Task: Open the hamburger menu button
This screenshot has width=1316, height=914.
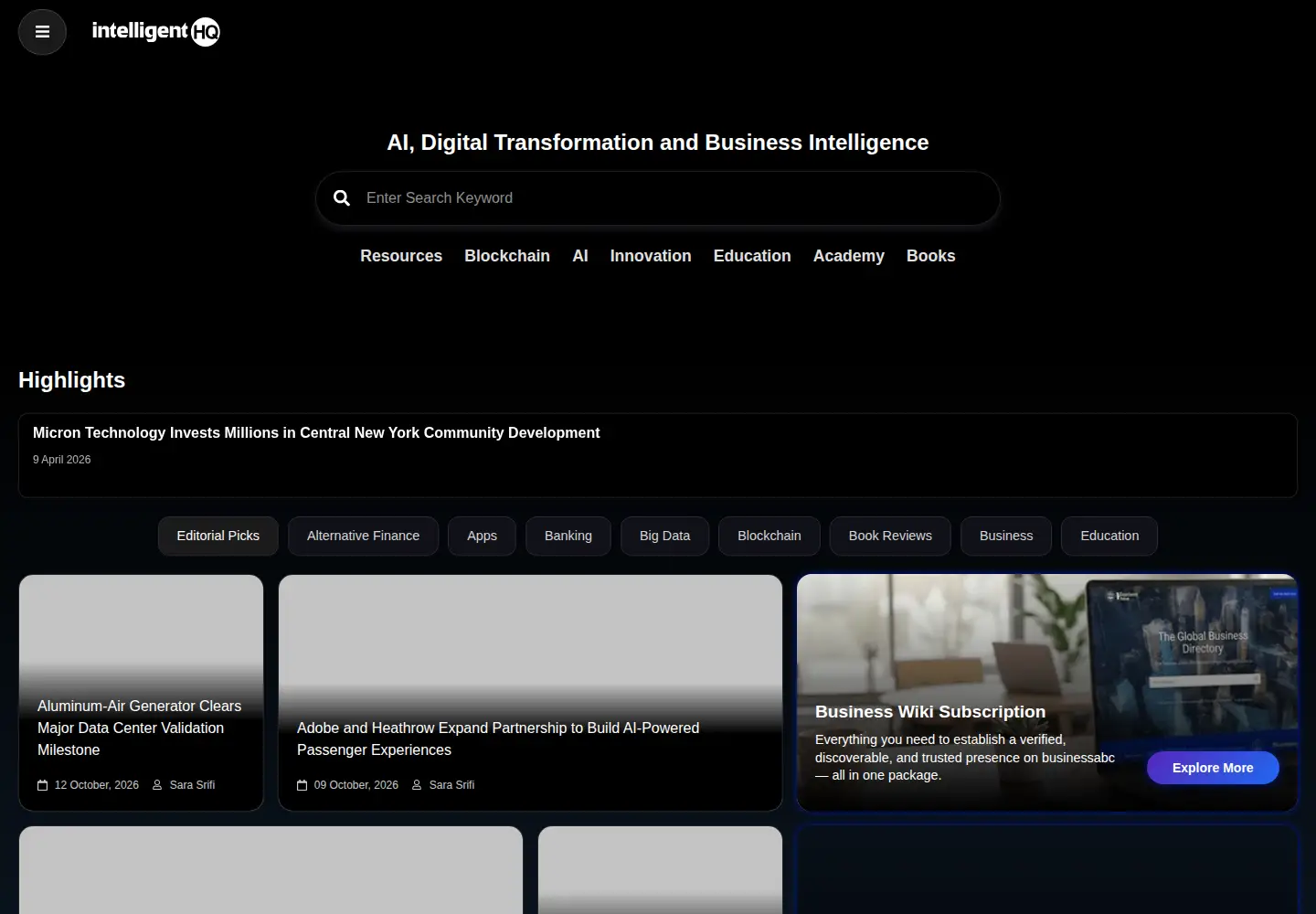Action: coord(42,32)
